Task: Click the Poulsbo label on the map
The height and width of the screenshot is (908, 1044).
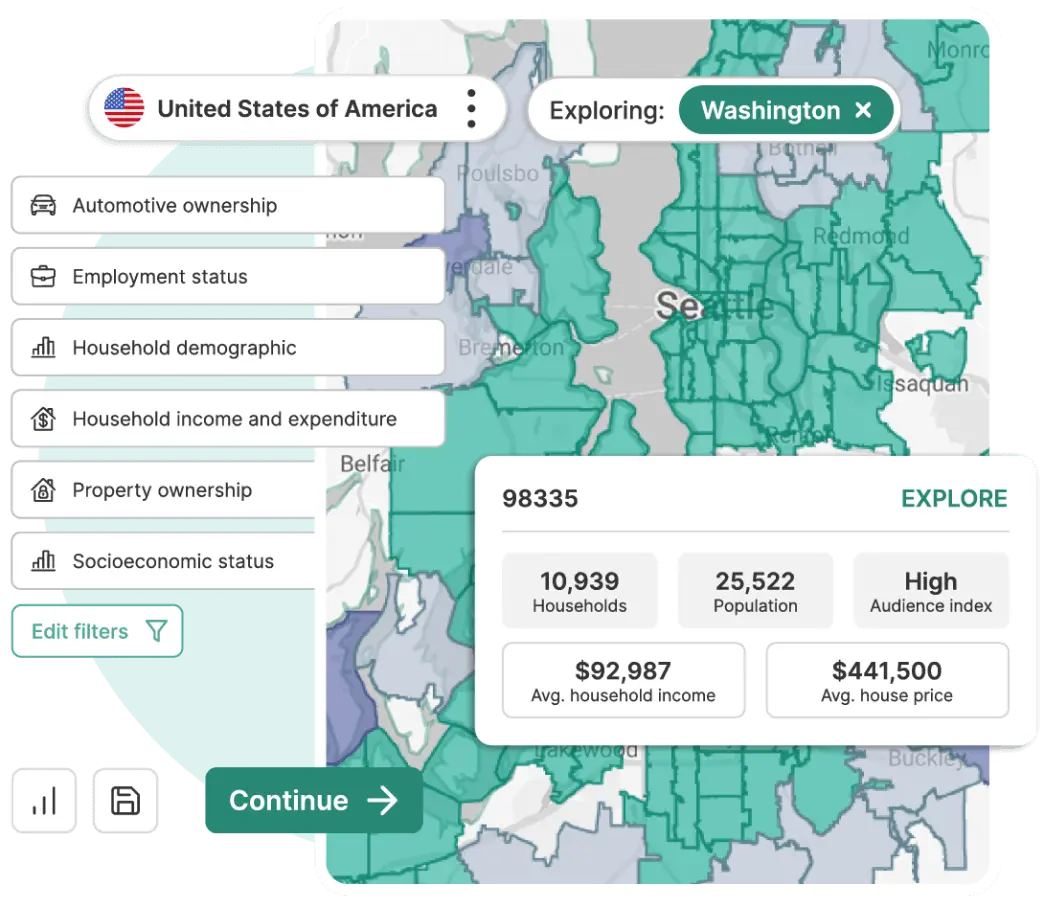Action: pyautogui.click(x=497, y=174)
